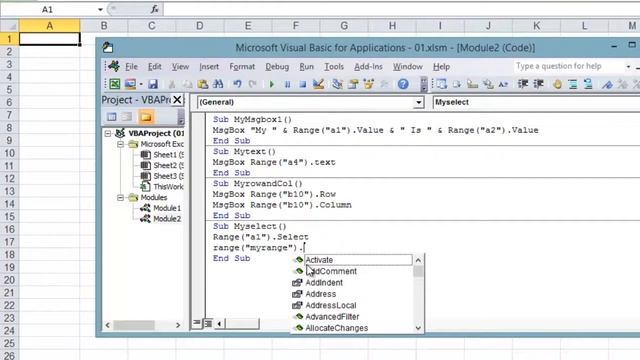Open the Insert UserForm dropdown arrow
This screenshot has height=360, width=640.
[141, 84]
